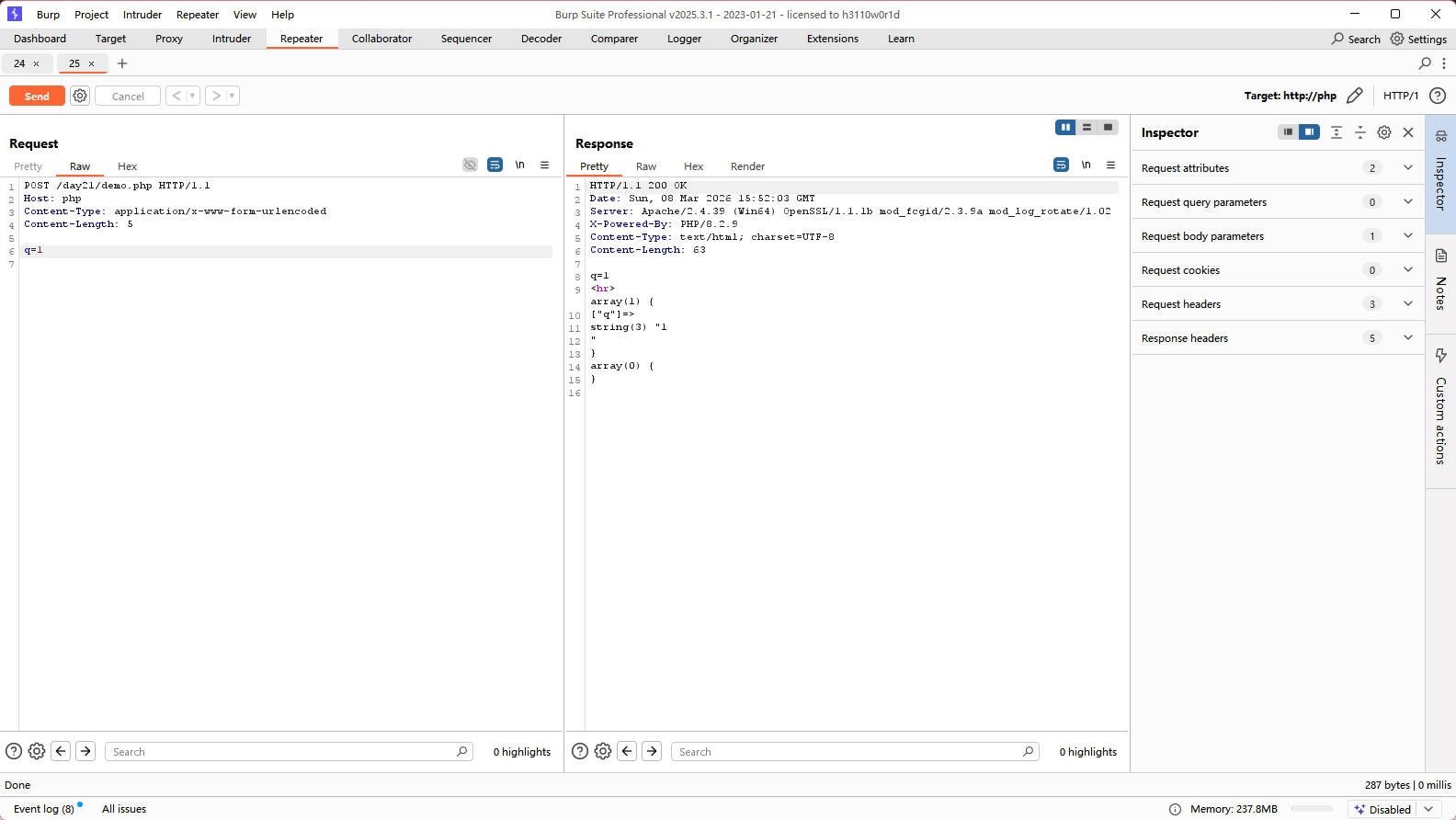
Task: Open Response search settings gear
Action: coord(603,751)
